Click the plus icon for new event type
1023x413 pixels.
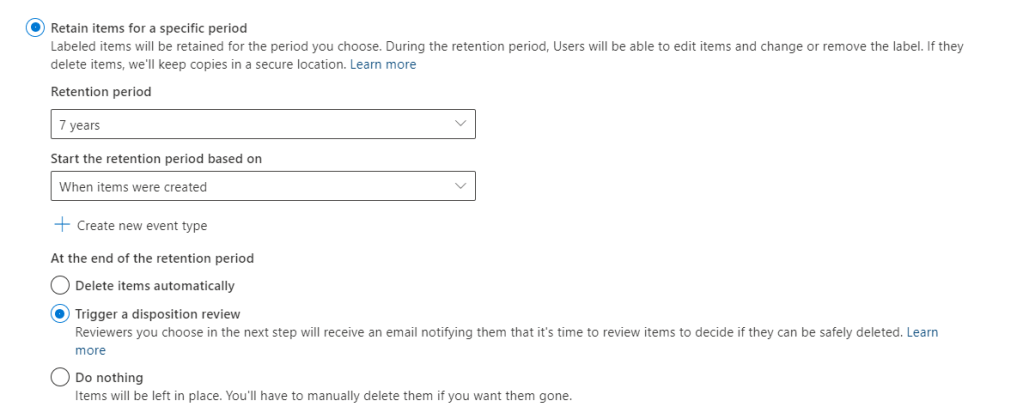60,225
